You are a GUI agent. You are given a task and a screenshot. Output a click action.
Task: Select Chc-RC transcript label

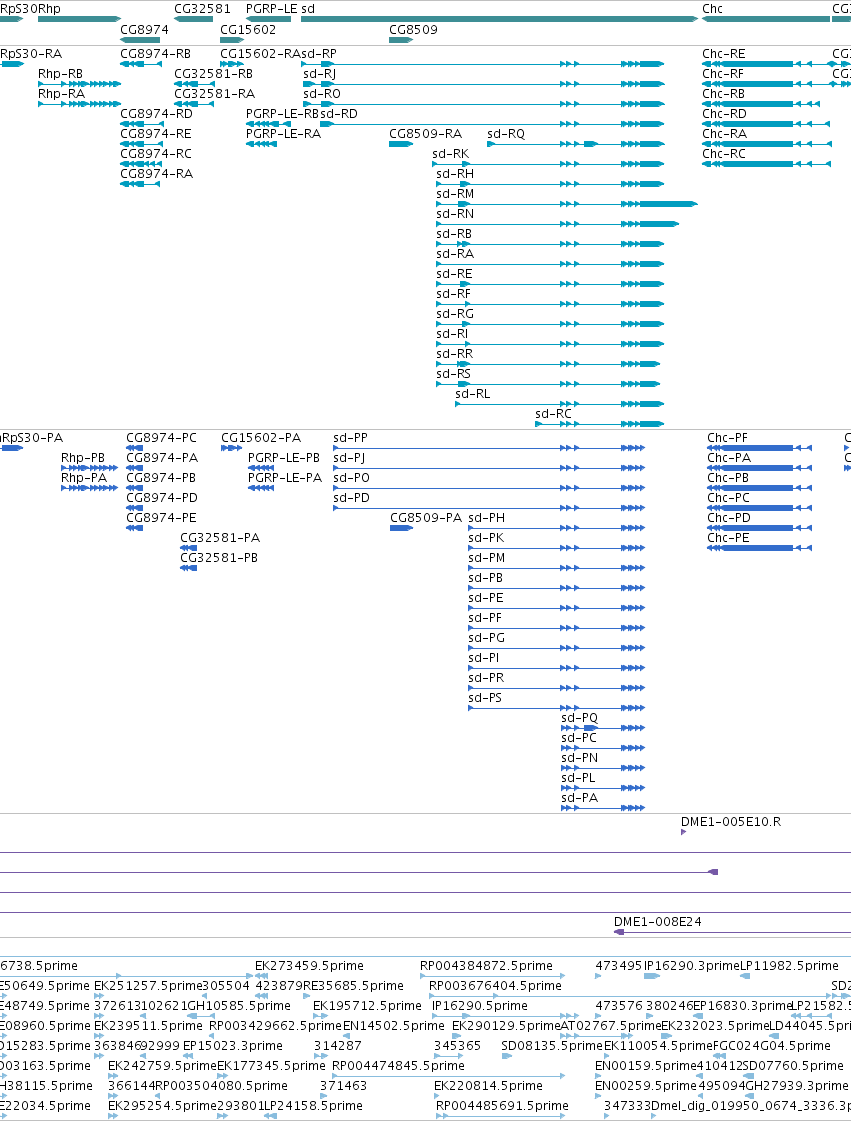pos(724,154)
